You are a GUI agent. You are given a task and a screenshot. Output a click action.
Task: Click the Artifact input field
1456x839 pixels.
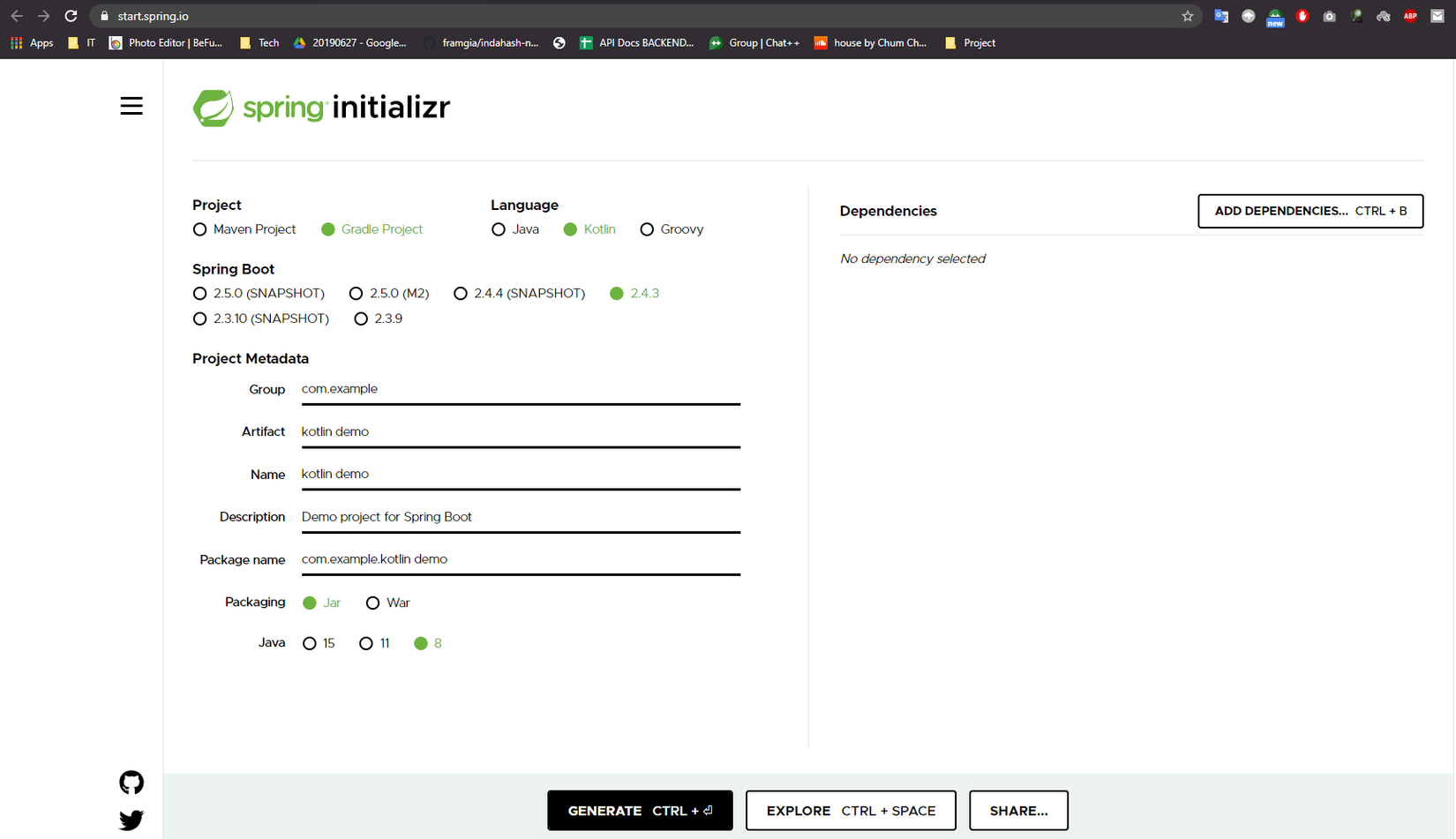point(521,431)
